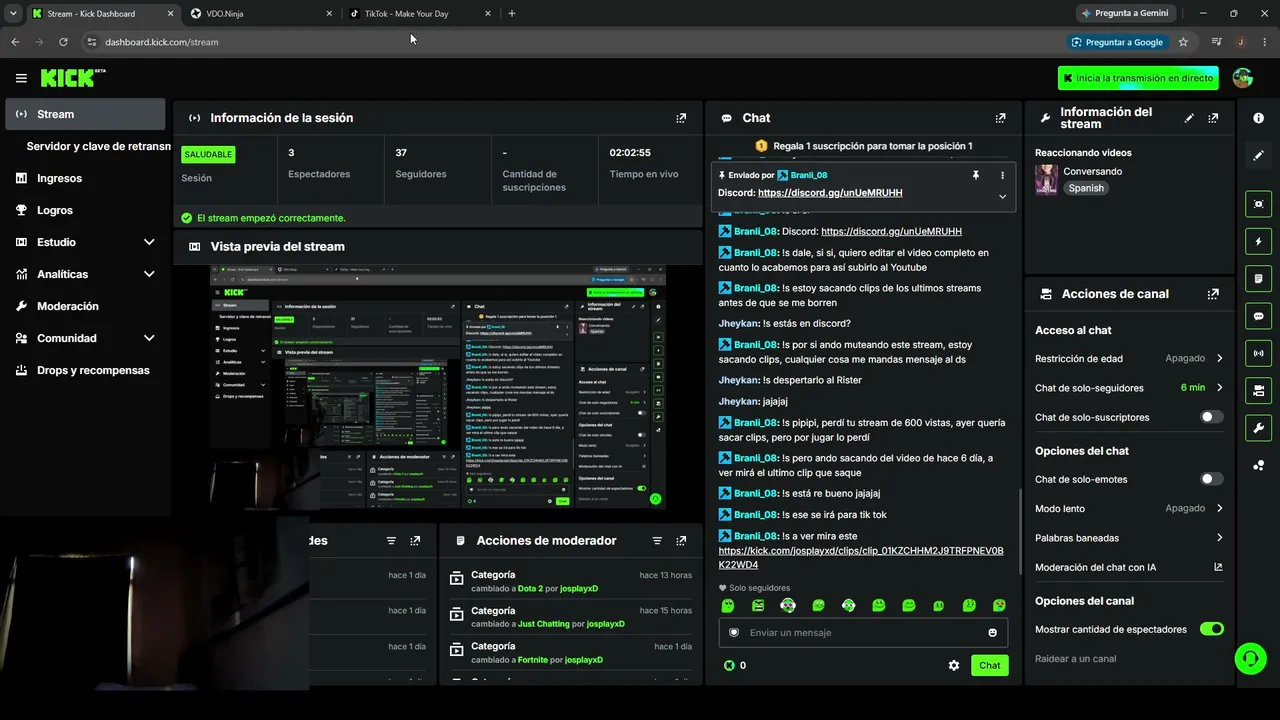Select Stream in the sidebar

[x=85, y=114]
